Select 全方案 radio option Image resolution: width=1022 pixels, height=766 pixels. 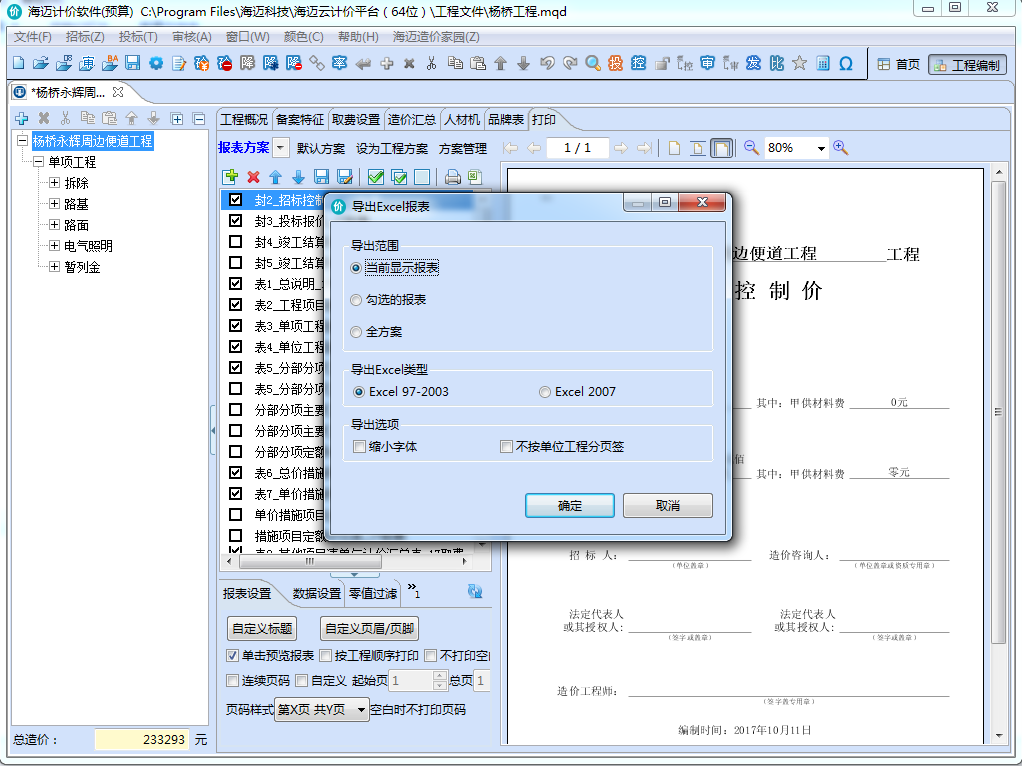356,332
